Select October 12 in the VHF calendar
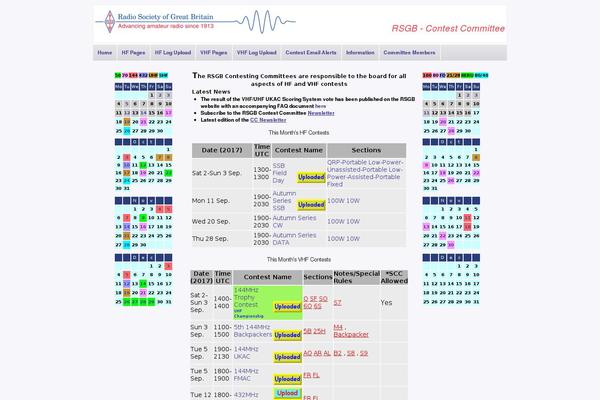 click(143, 165)
